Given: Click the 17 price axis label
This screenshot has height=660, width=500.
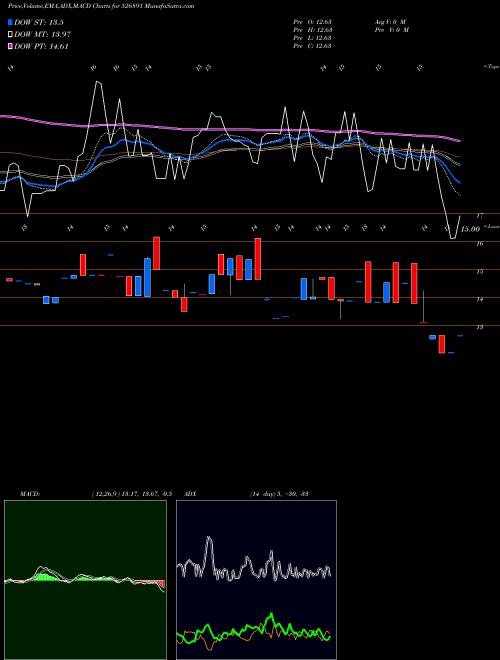Looking at the screenshot, I should pyautogui.click(x=479, y=216).
